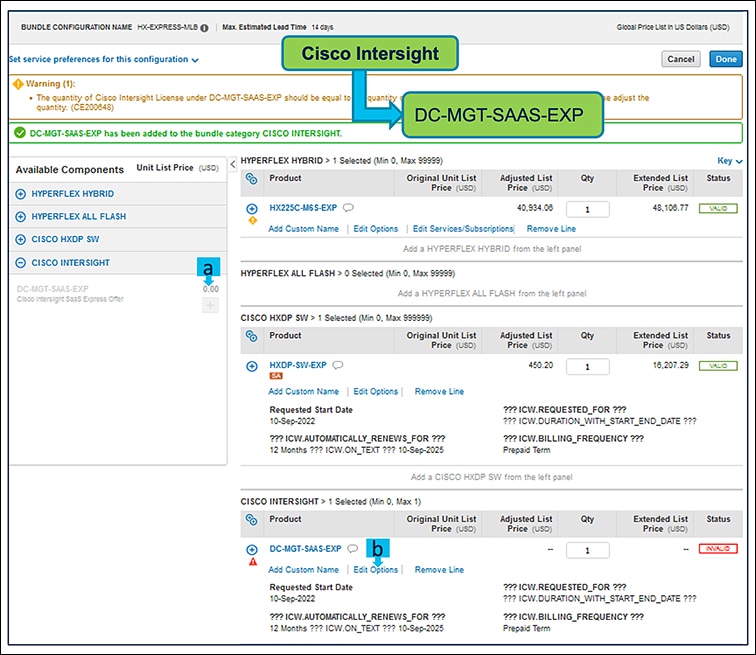Click the plus icon beside HX225C-M6S-EXP
The height and width of the screenshot is (655, 756).
tap(252, 209)
